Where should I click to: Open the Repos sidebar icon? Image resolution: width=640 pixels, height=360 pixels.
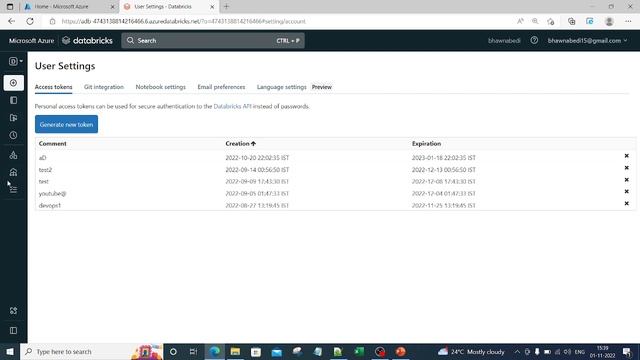coord(13,118)
